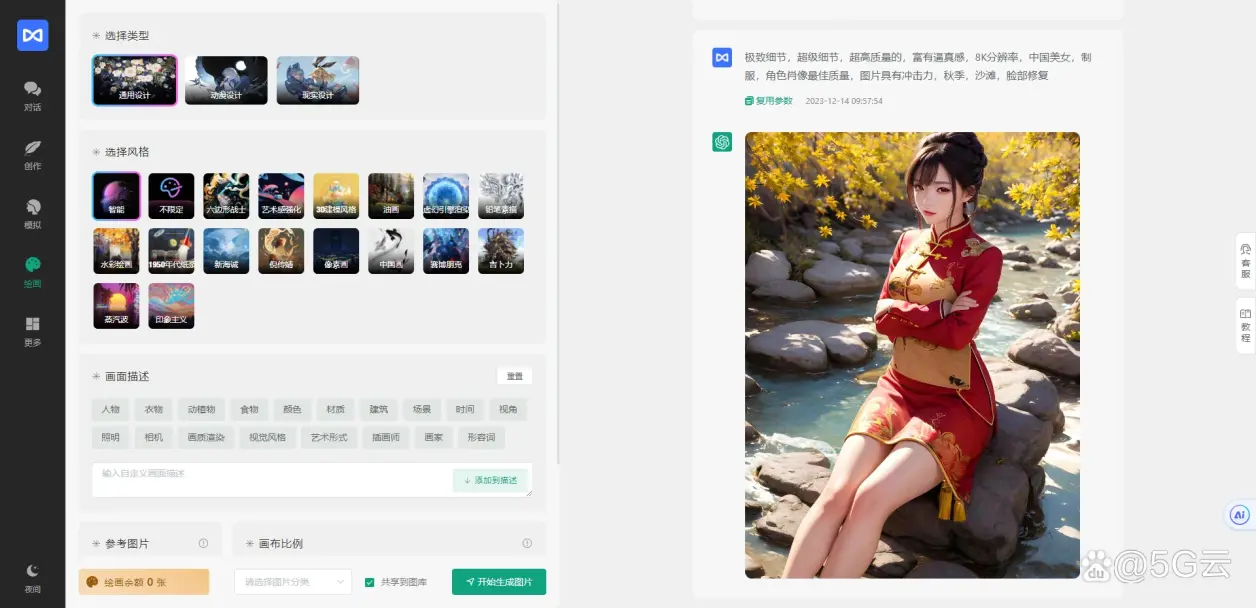This screenshot has width=1256, height=608.
Task: Open the 对话 chat section in sidebar
Action: point(32,95)
